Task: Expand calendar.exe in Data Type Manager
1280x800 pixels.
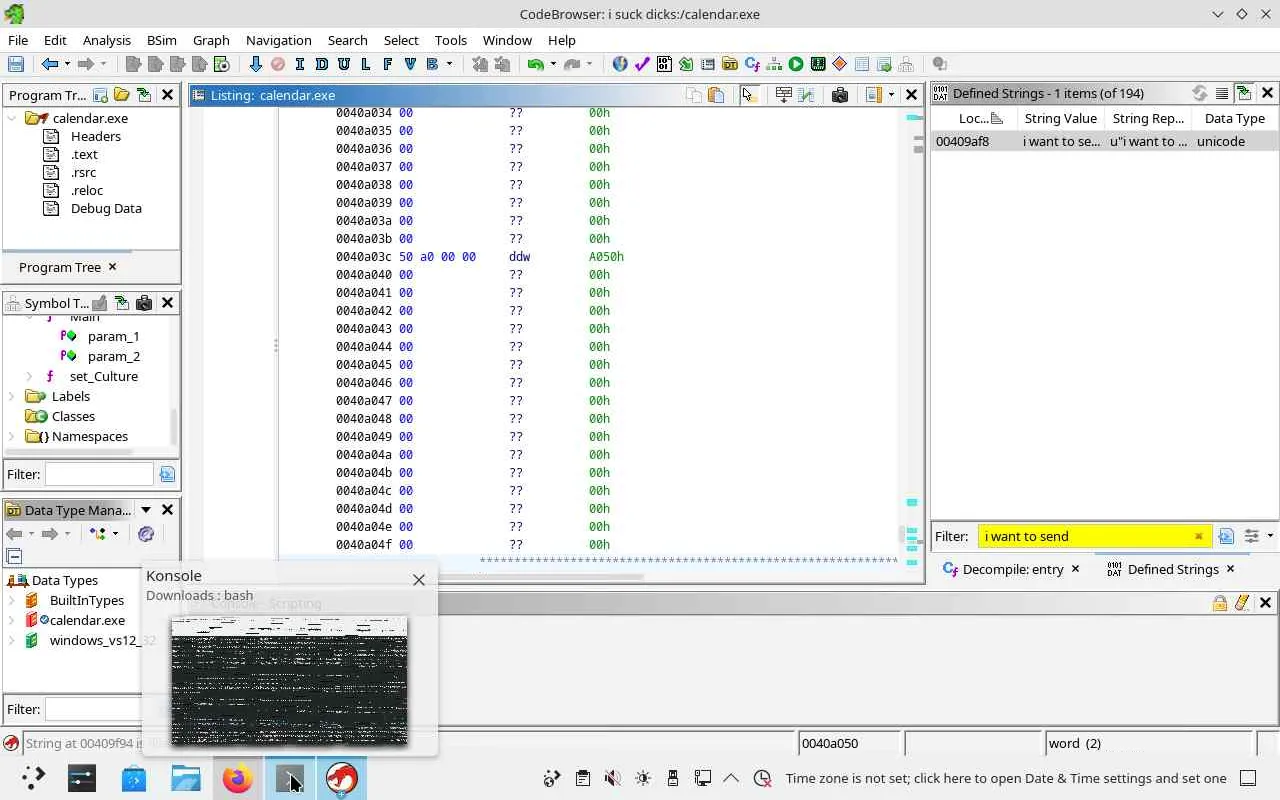Action: [x=12, y=620]
